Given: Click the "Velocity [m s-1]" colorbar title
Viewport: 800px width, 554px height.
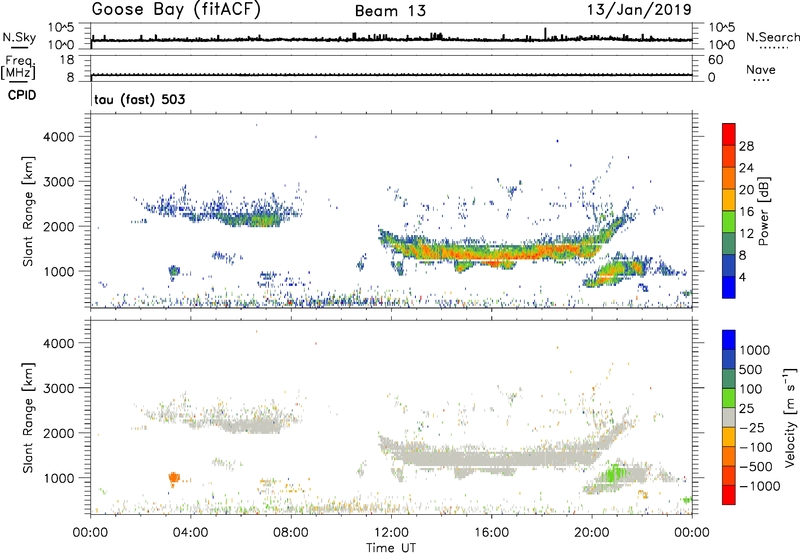Looking at the screenshot, I should (790, 417).
